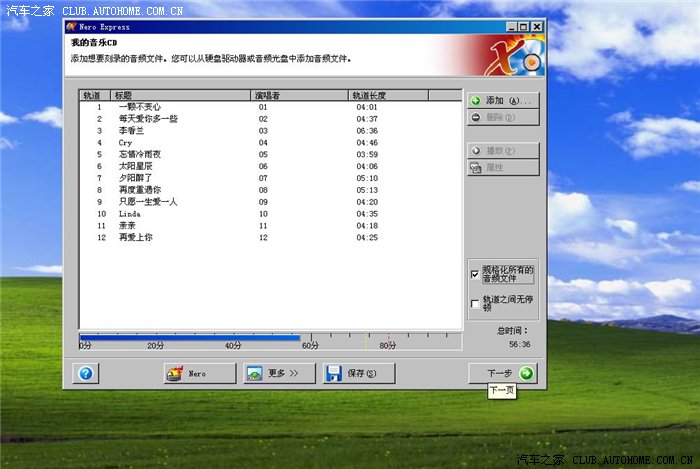Toggle 规格化所有的音频文件 checkbox

[x=475, y=274]
